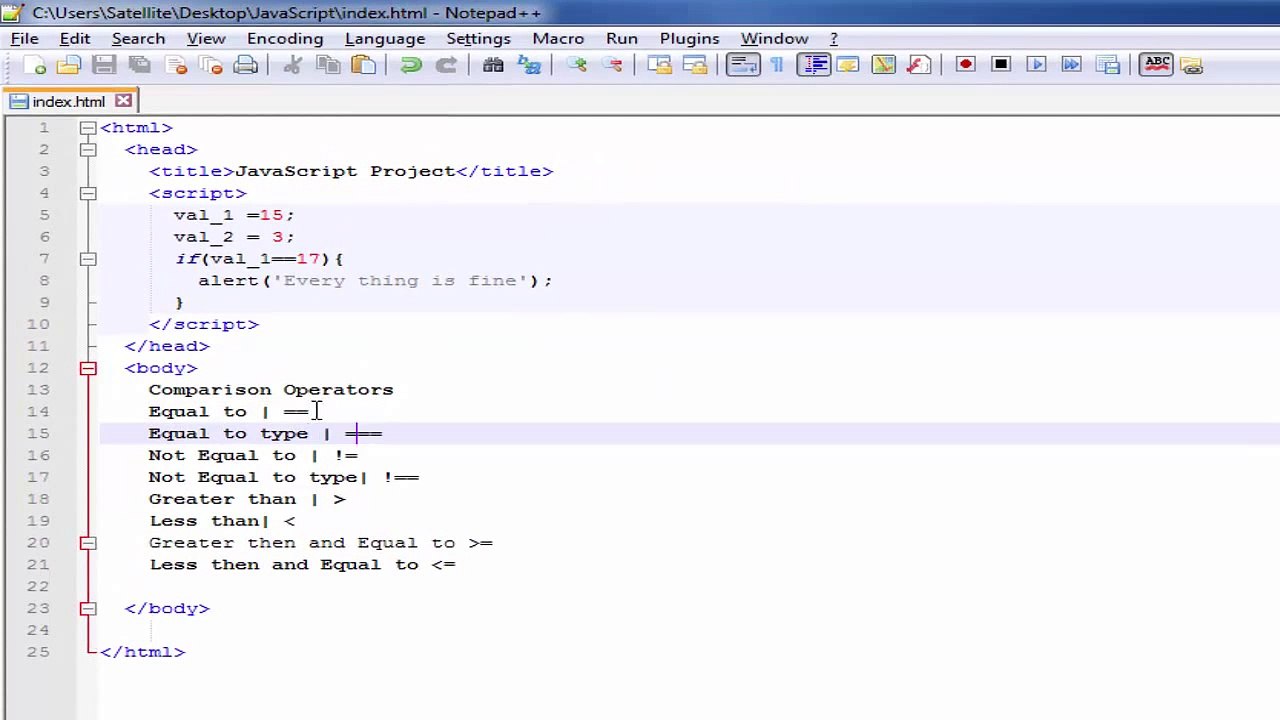Screen dimensions: 1280x720
Task: Click the 'val_2 = 3;' code line
Action: (234, 237)
